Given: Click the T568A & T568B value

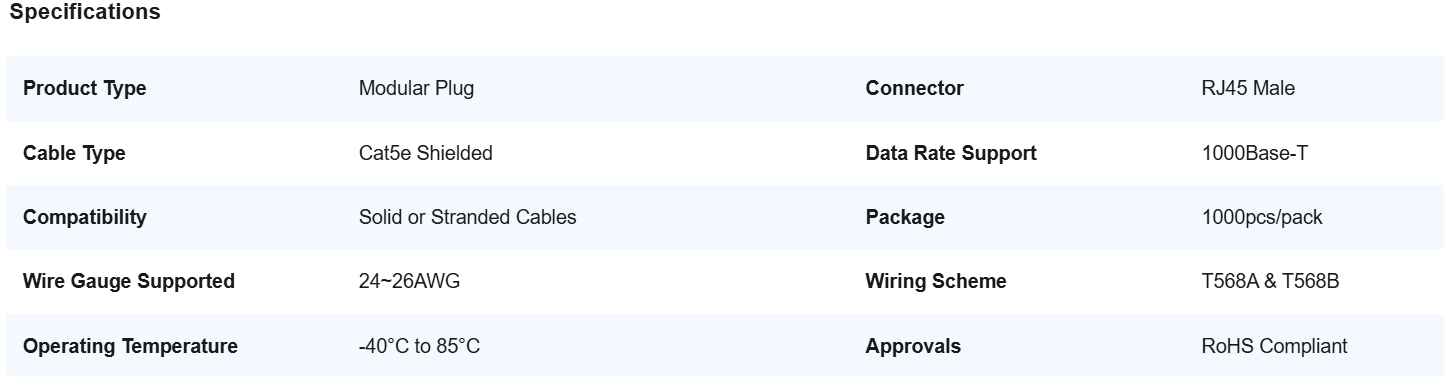Looking at the screenshot, I should tap(1270, 281).
